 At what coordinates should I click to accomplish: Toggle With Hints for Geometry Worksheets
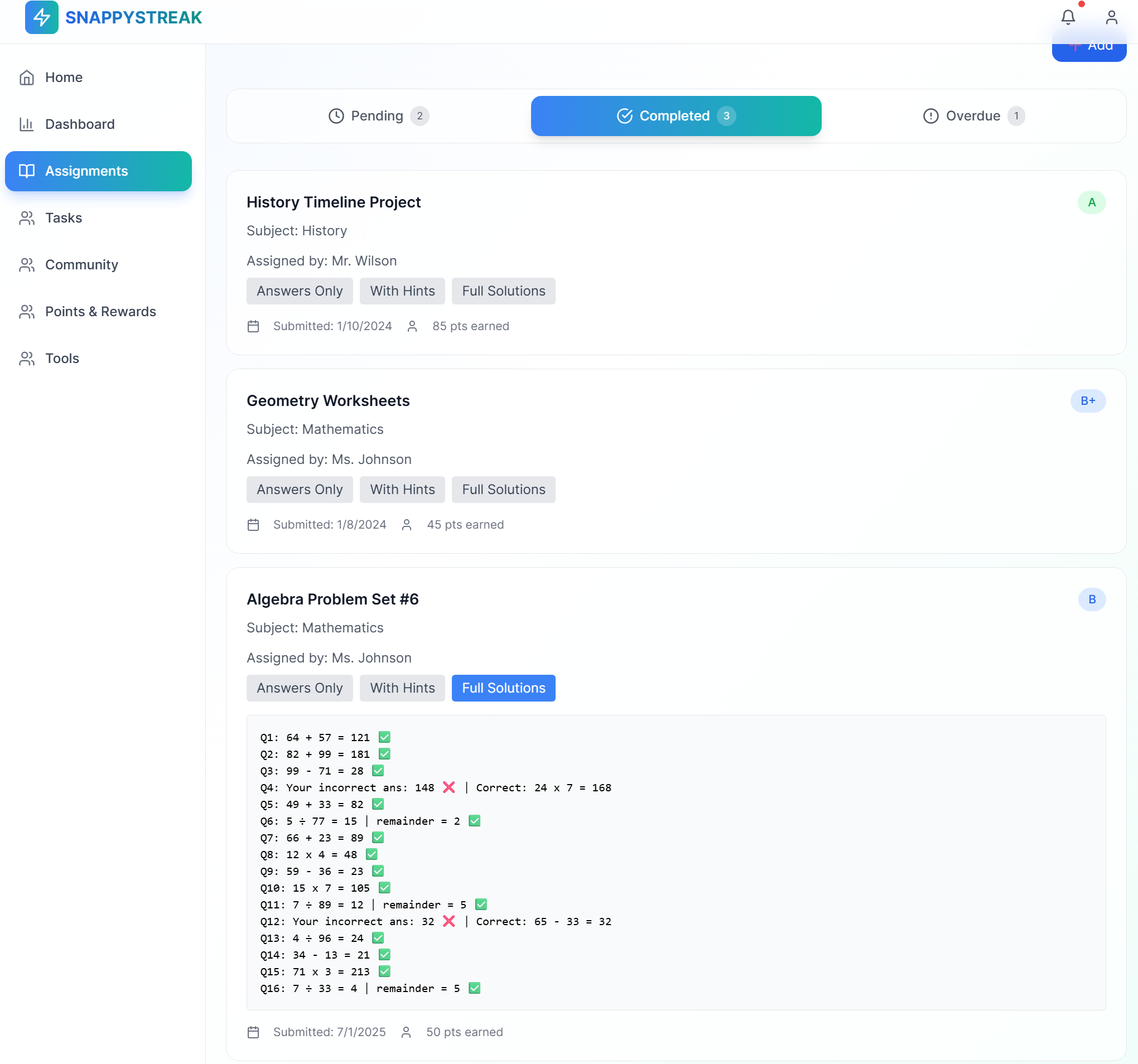402,490
